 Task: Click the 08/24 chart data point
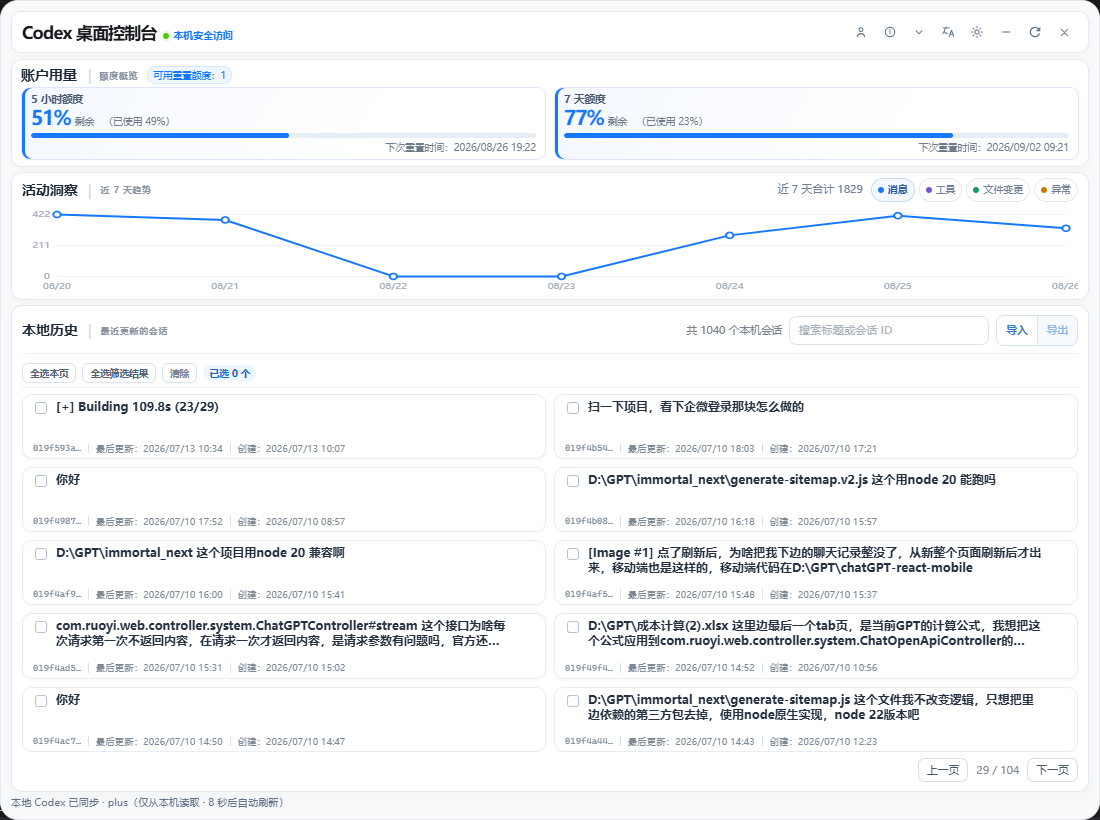[x=730, y=235]
